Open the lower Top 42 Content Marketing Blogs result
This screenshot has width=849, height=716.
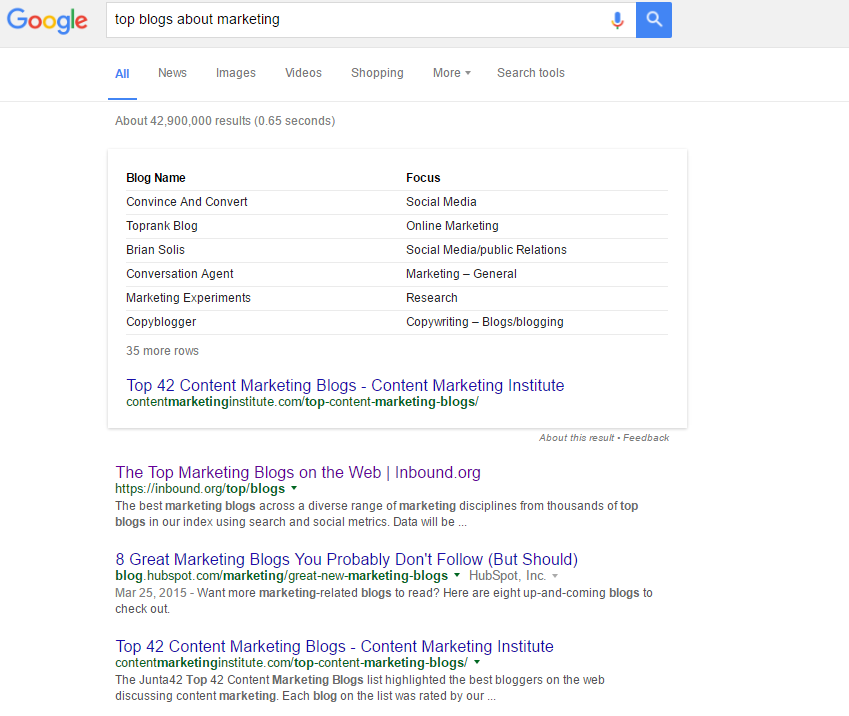coord(334,646)
